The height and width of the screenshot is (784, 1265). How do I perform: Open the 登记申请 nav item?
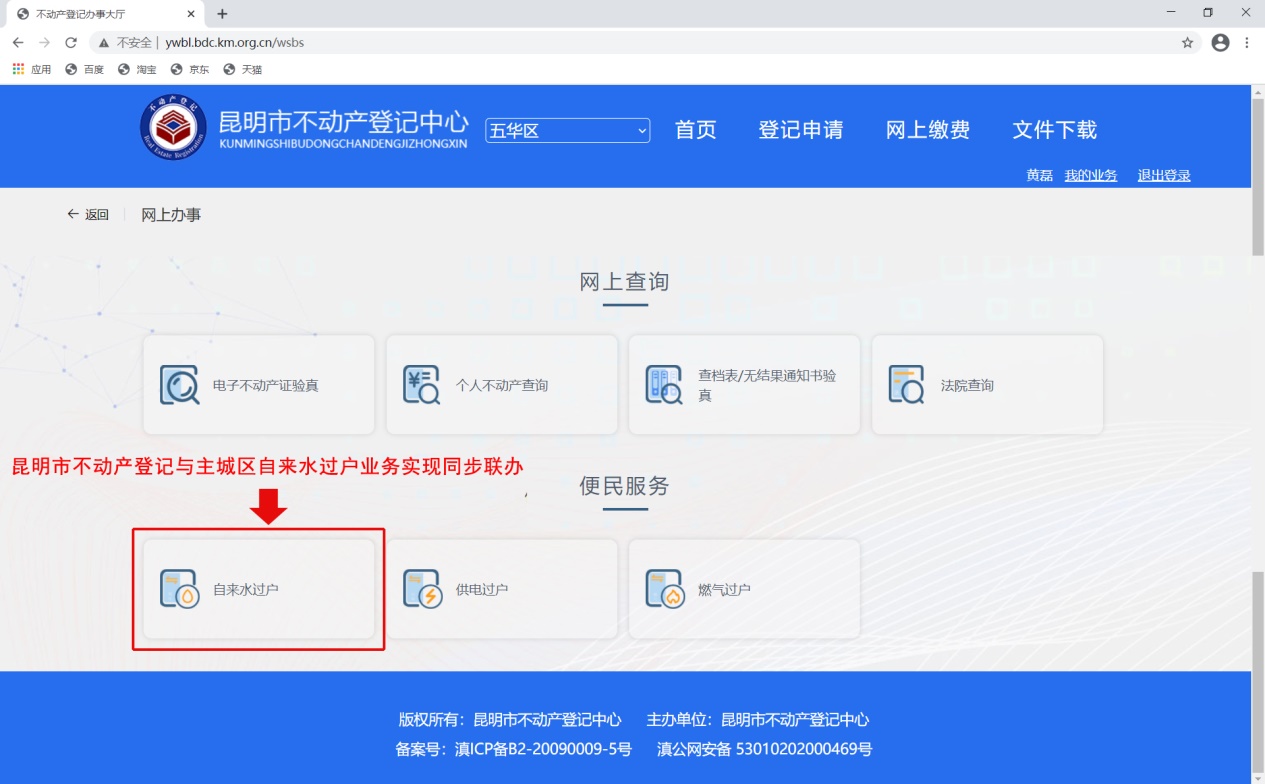[x=800, y=130]
